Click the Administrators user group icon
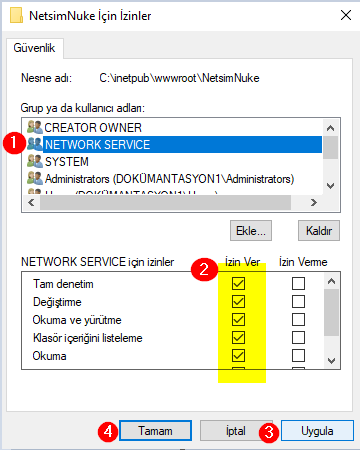360x450 pixels. point(35,178)
